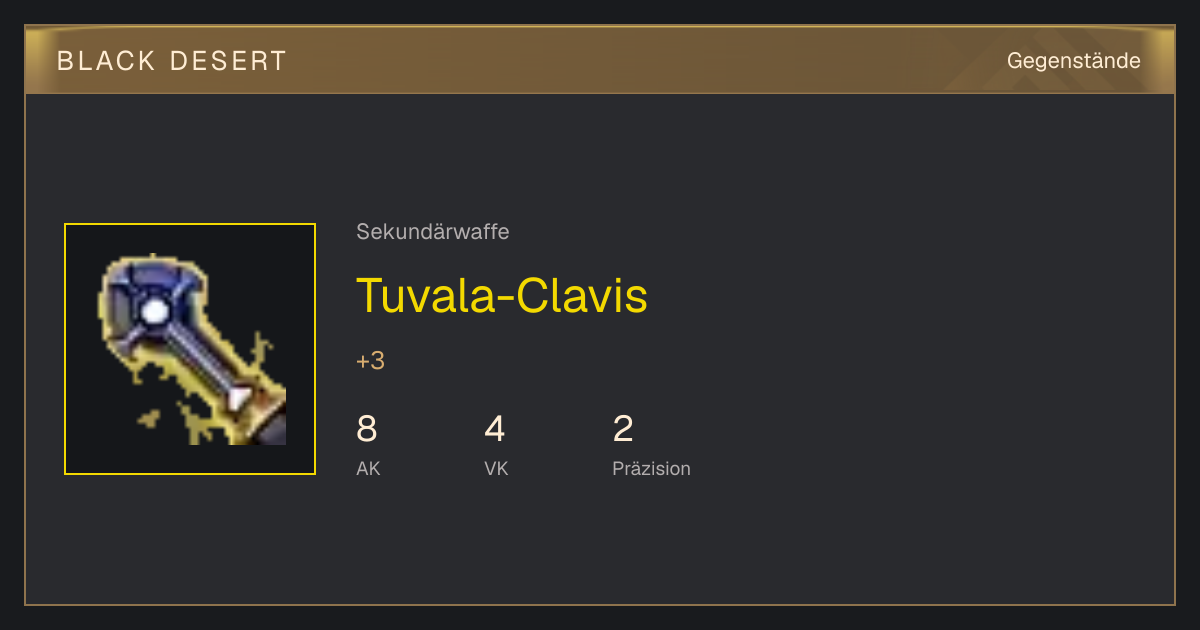Click the Präzision value 2
This screenshot has width=1200, height=630.
pos(623,429)
